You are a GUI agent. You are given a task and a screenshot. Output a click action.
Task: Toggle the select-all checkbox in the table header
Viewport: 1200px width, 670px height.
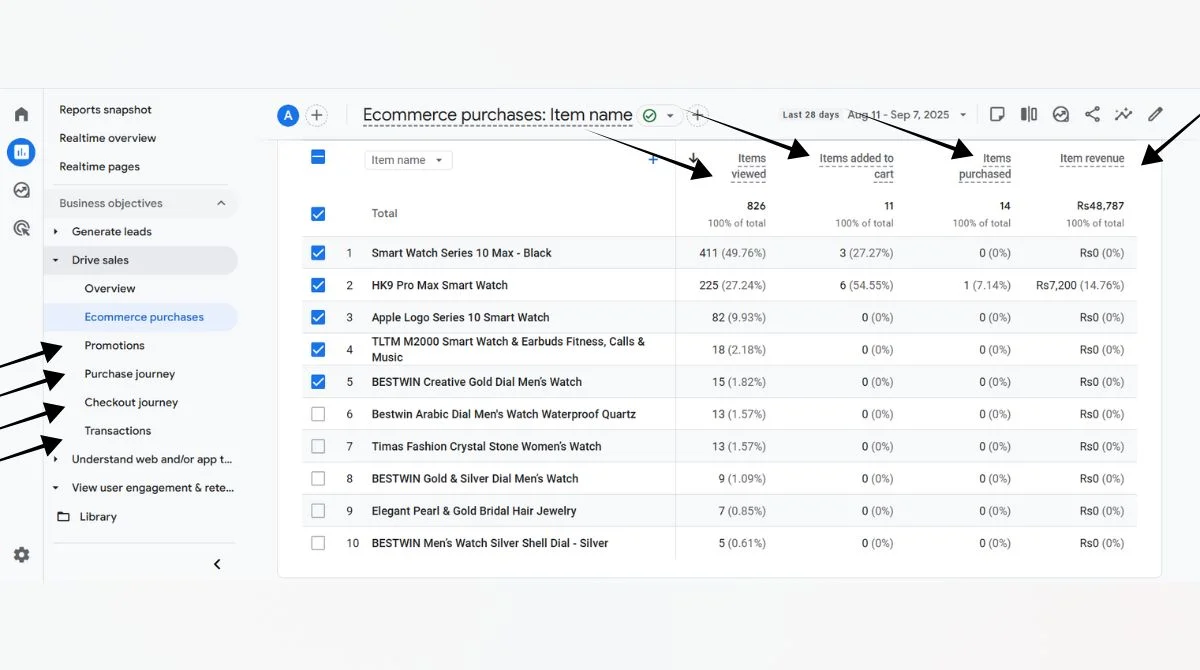click(x=318, y=157)
